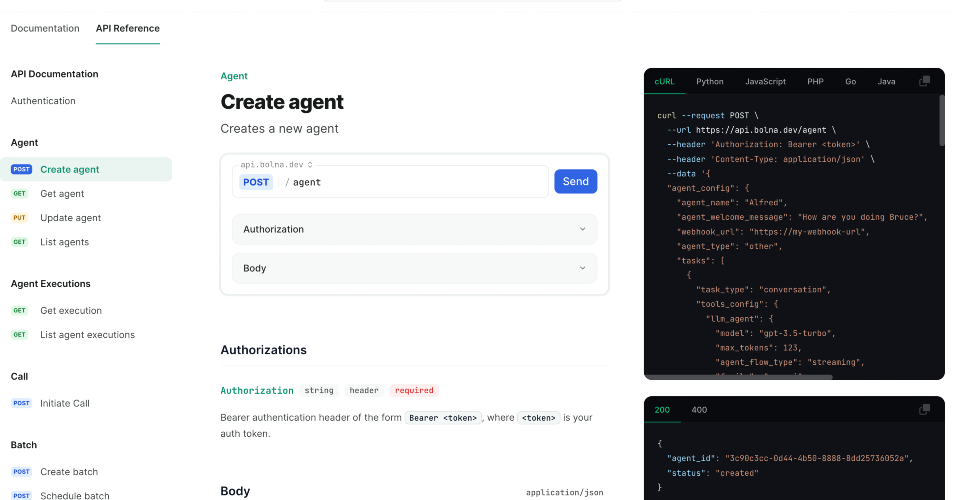Select the Go code tab
The width and height of the screenshot is (955, 500).
click(x=850, y=82)
